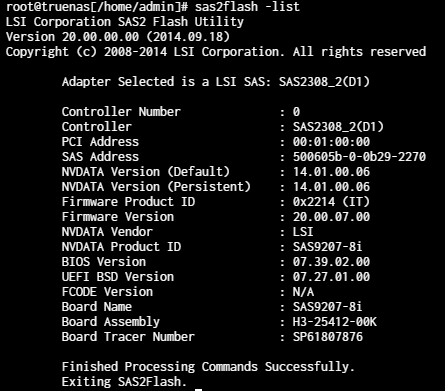The image size is (445, 391).
Task: Click the Firmware Version value 20.00.07.00
Action: (331, 217)
